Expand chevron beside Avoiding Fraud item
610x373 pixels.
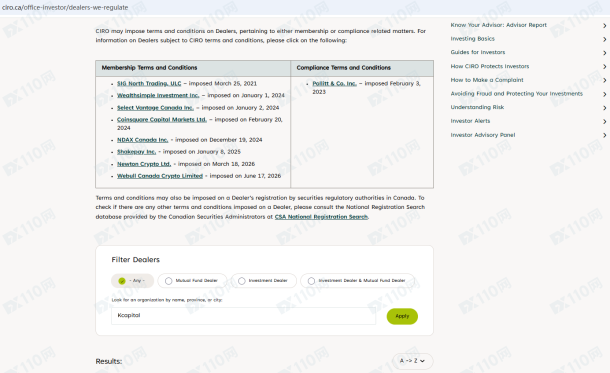[605, 94]
